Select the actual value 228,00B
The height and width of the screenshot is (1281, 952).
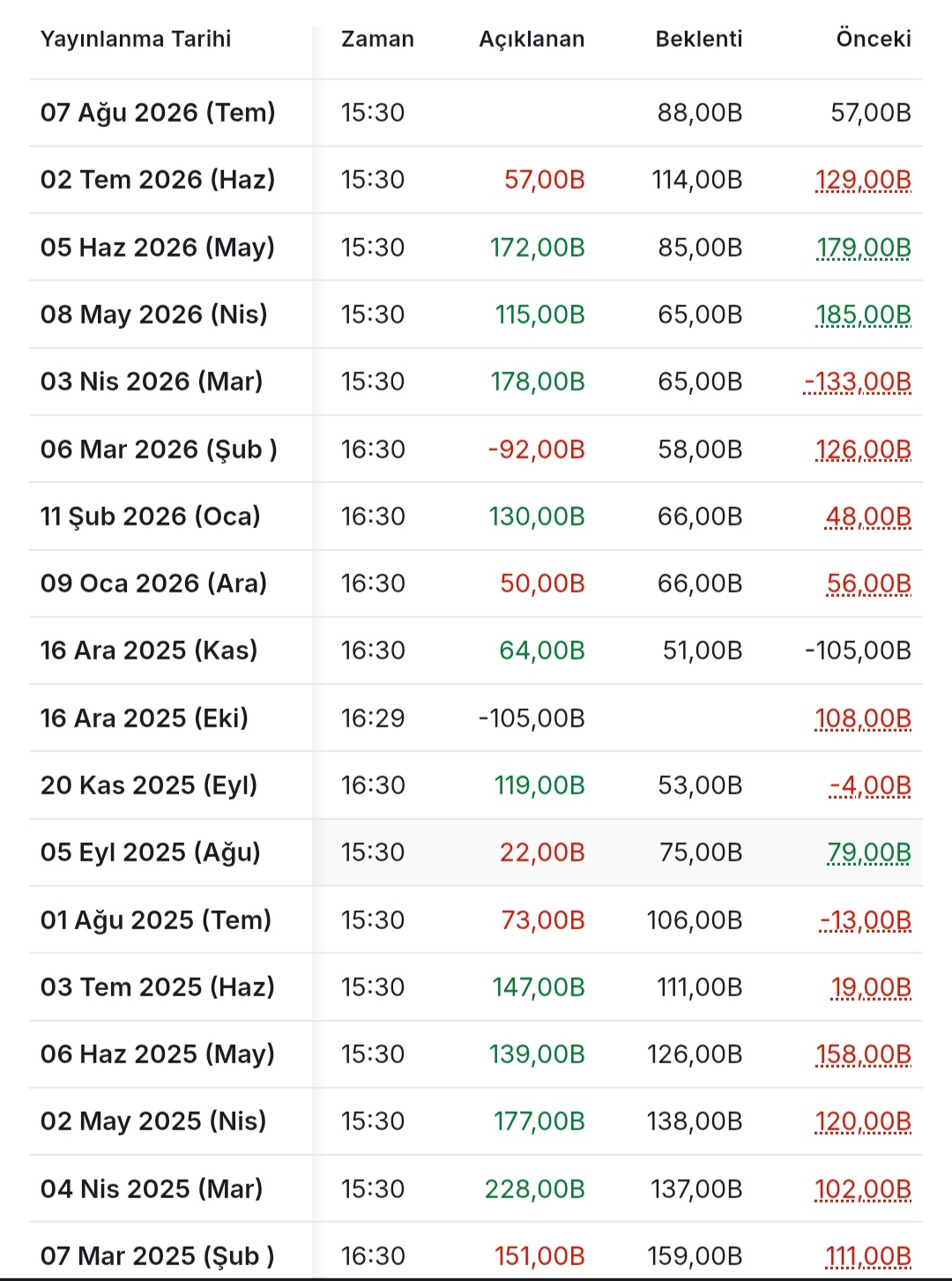tap(535, 1189)
